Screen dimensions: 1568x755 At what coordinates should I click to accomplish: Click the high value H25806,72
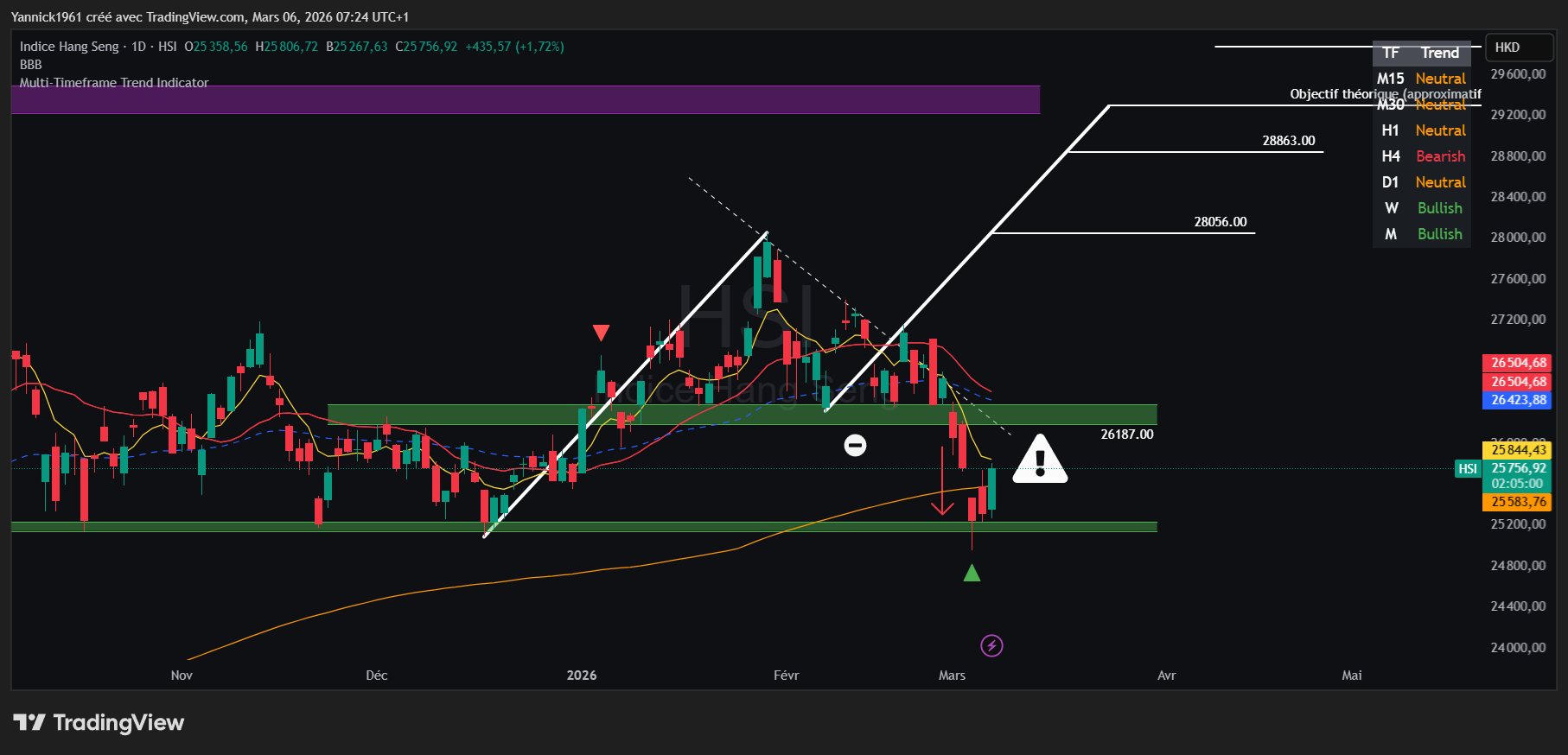coord(286,47)
